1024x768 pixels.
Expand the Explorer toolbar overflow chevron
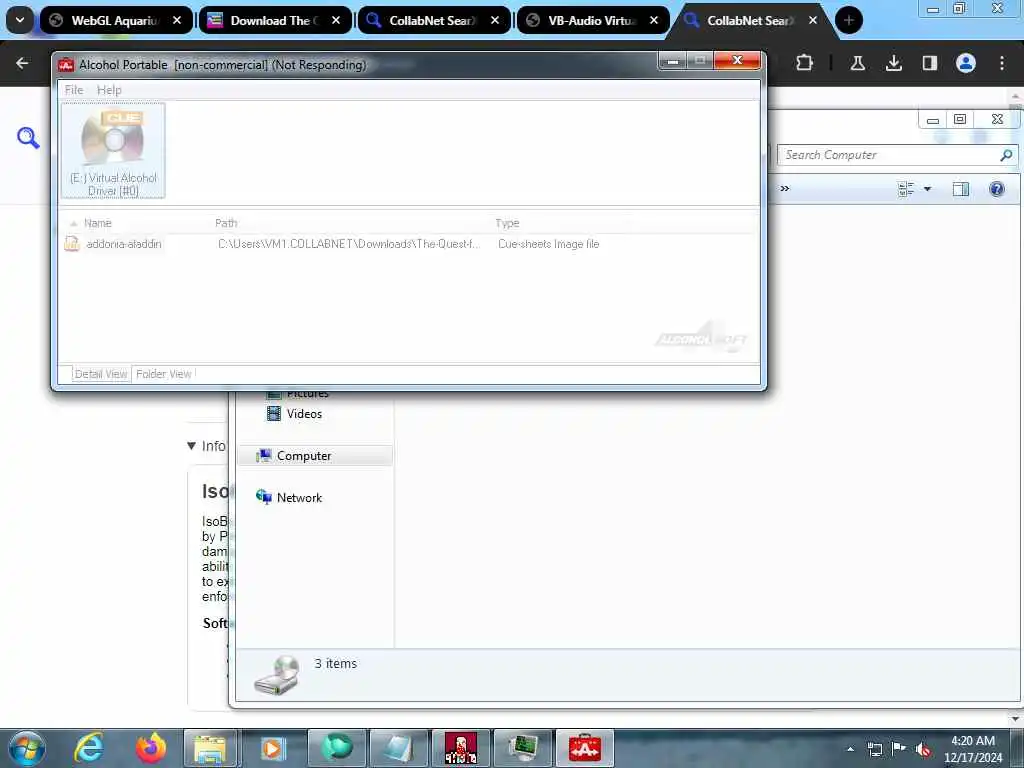pyautogui.click(x=785, y=189)
